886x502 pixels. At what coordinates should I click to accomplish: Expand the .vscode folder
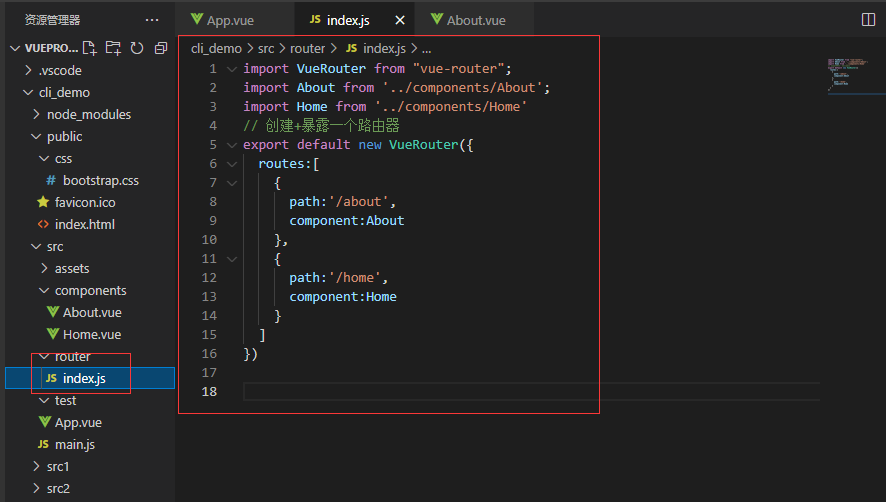pos(28,71)
